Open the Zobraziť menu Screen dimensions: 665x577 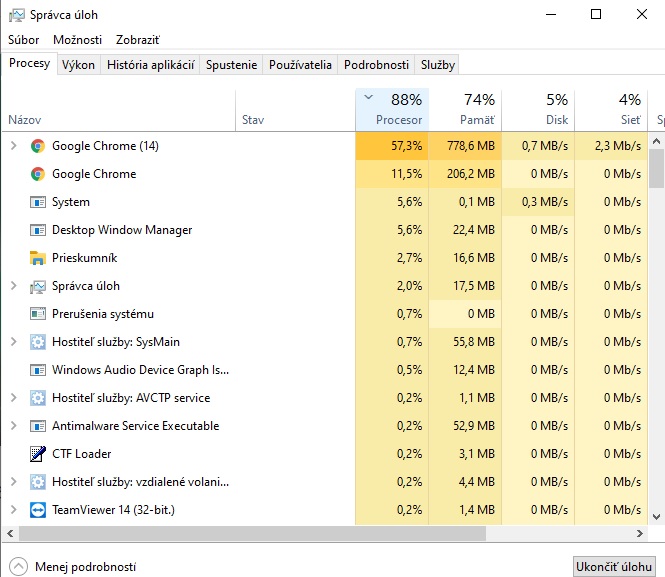pos(138,40)
